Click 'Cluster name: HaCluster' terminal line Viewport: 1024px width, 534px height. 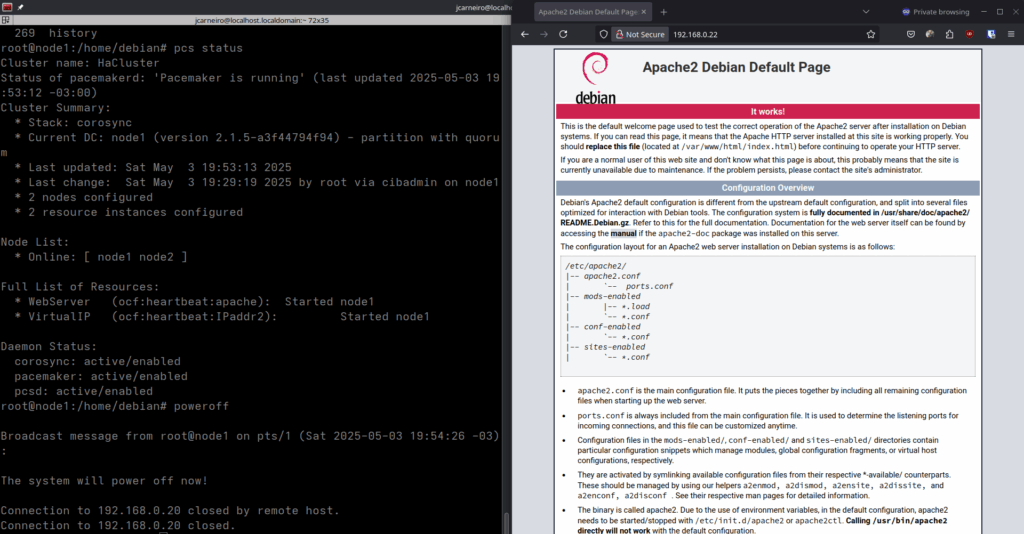point(80,63)
